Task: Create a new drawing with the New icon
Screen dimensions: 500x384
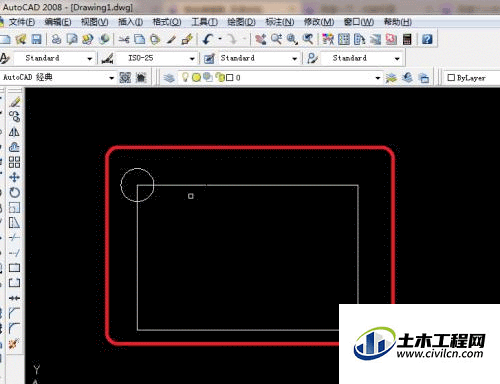Action: coord(5,39)
